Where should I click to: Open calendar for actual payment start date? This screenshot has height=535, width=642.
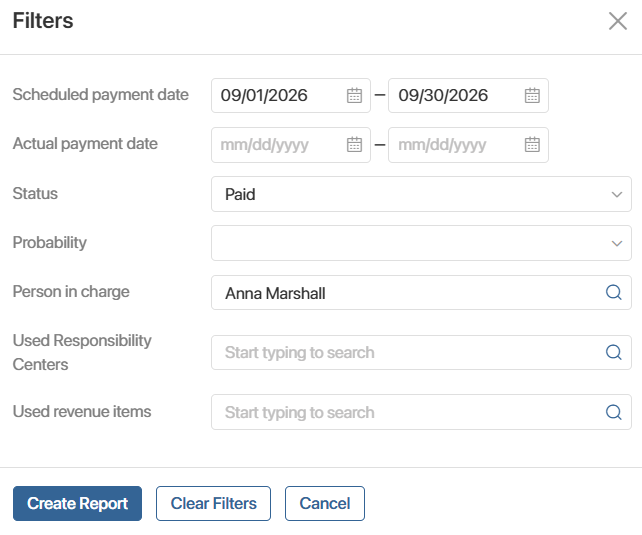[x=354, y=144]
